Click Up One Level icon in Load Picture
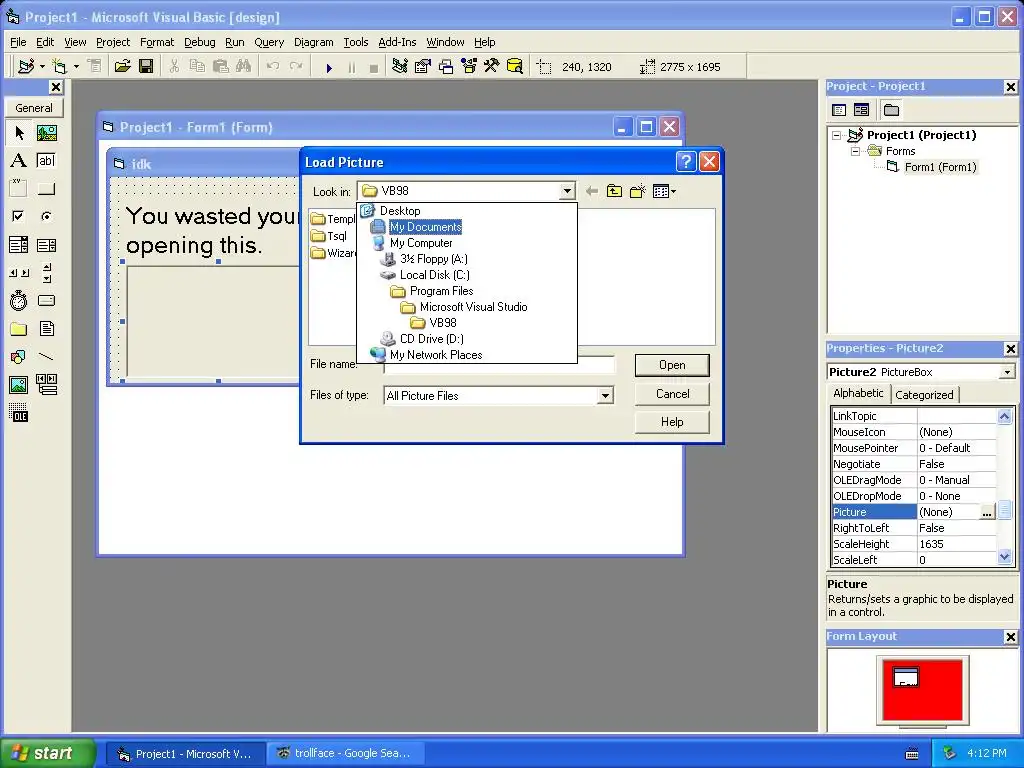This screenshot has width=1024, height=768. [614, 191]
